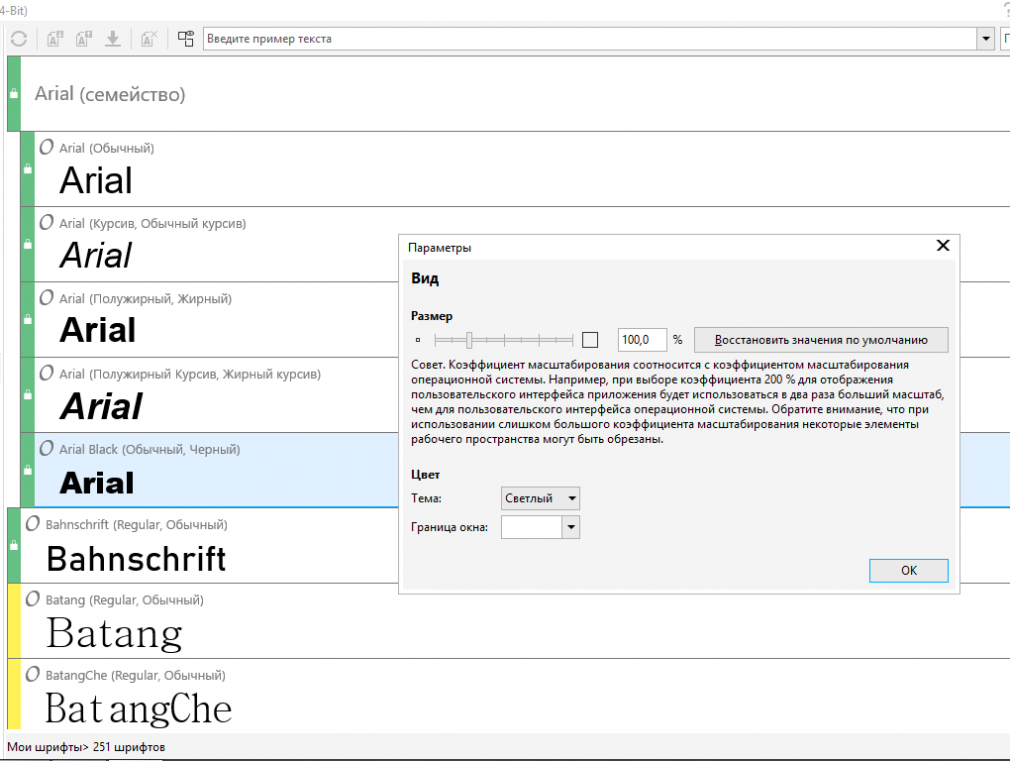The image size is (1010, 761).
Task: Click the OpenType icon beside BatangChe
Action: (33, 675)
